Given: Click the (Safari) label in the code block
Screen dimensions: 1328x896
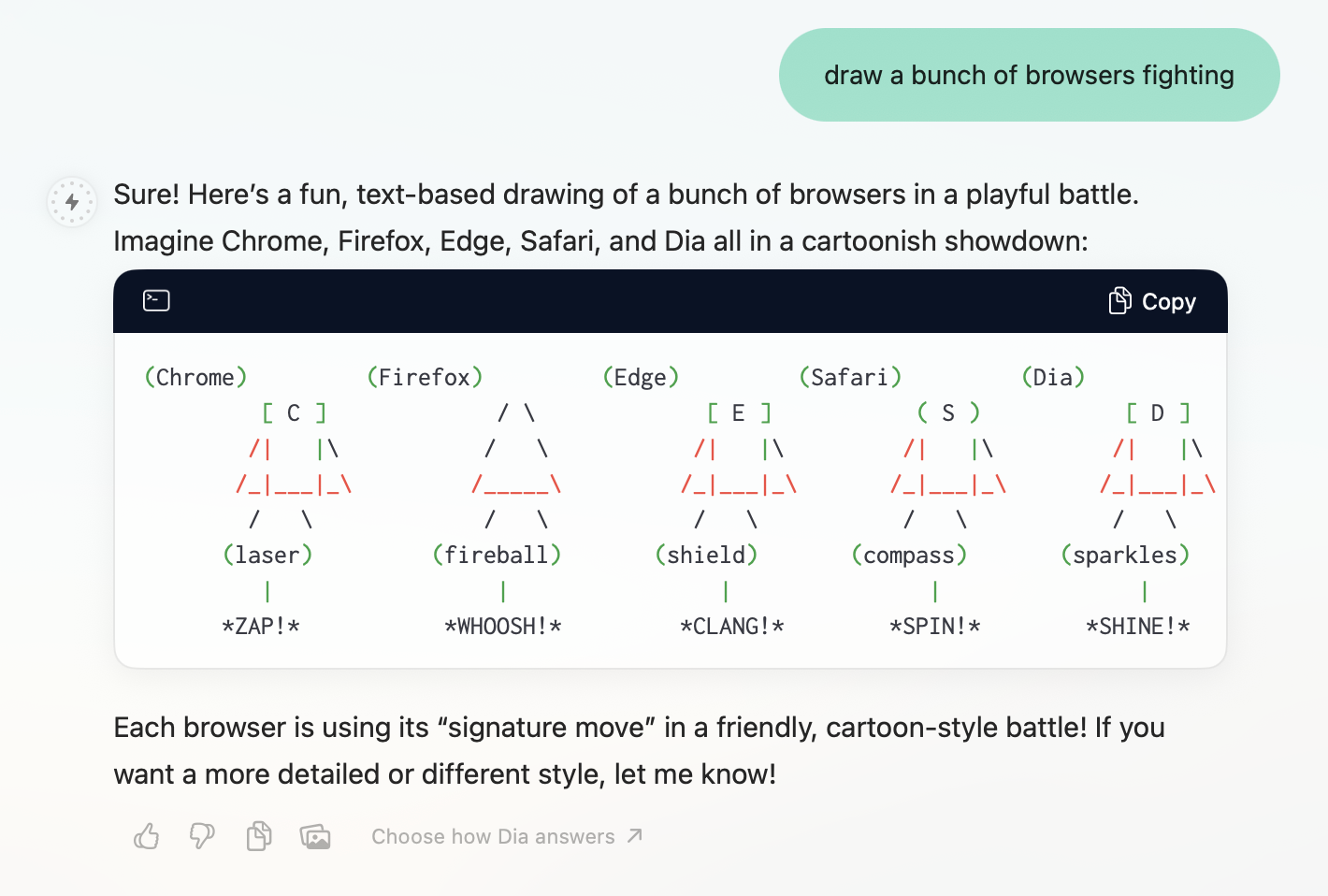Looking at the screenshot, I should click(850, 377).
